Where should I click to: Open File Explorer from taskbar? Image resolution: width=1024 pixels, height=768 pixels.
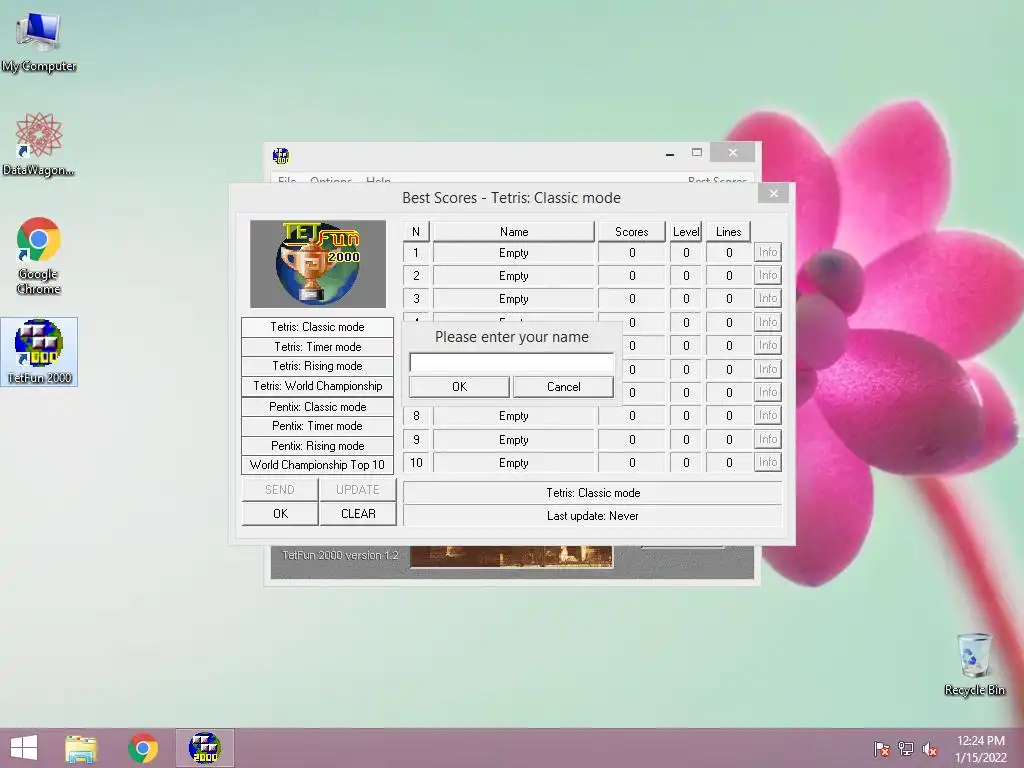click(x=81, y=748)
